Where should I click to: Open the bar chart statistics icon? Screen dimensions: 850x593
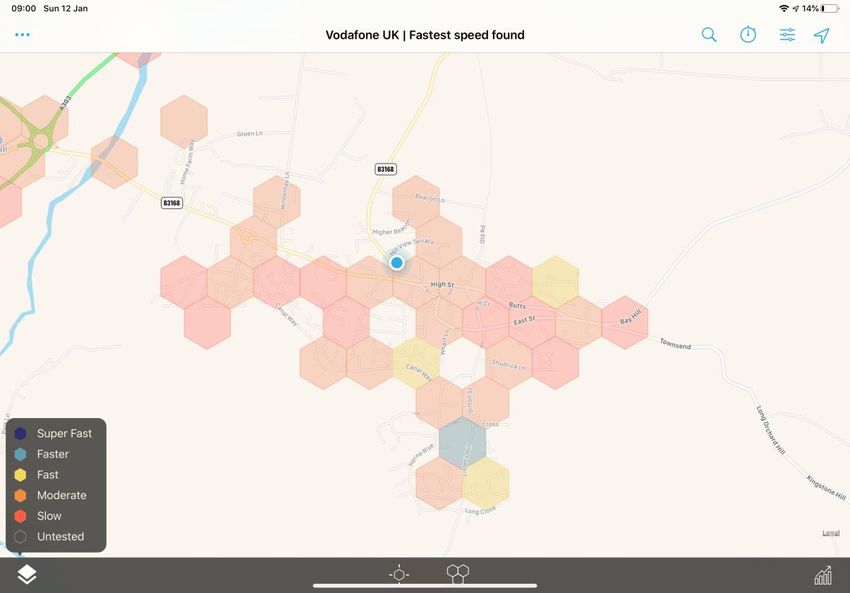tap(823, 575)
